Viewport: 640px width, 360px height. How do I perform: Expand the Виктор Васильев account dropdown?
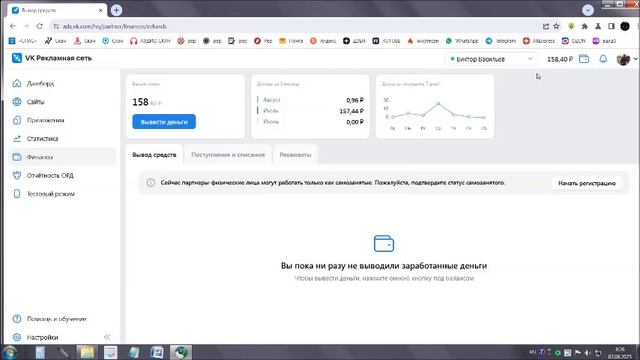coord(491,59)
